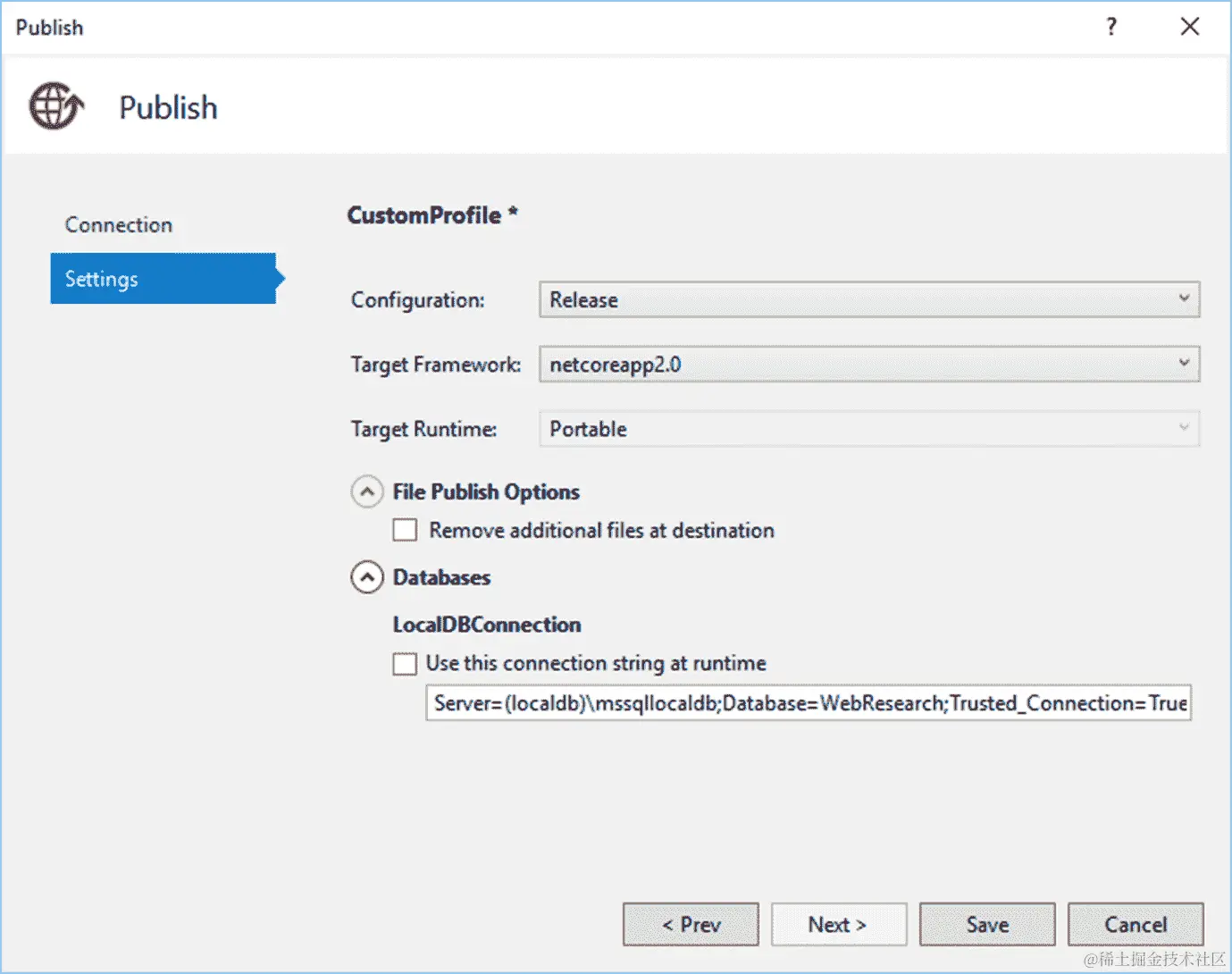
Task: Click the Target Runtime: label
Action: coord(424,430)
